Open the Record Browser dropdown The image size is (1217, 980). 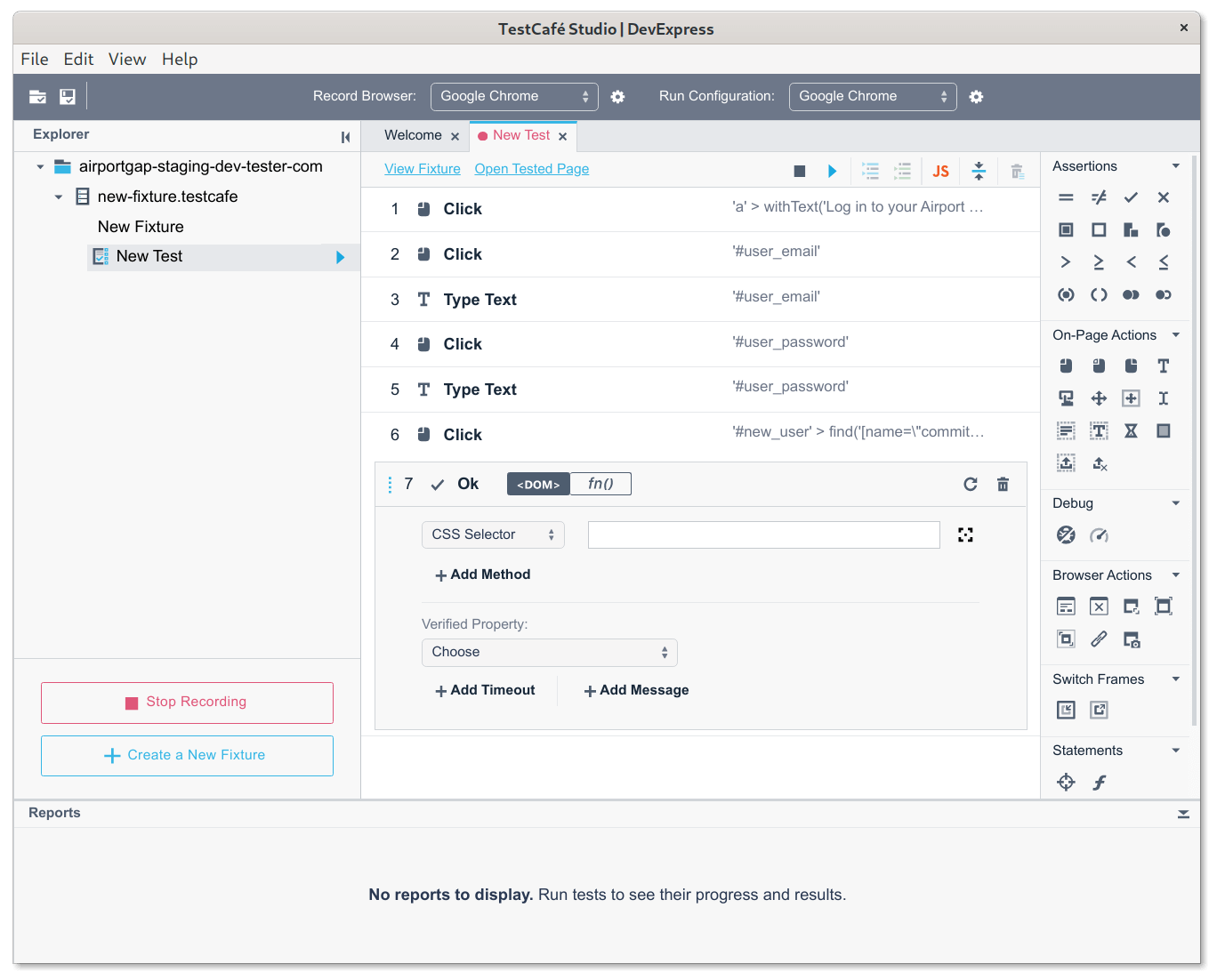(514, 97)
